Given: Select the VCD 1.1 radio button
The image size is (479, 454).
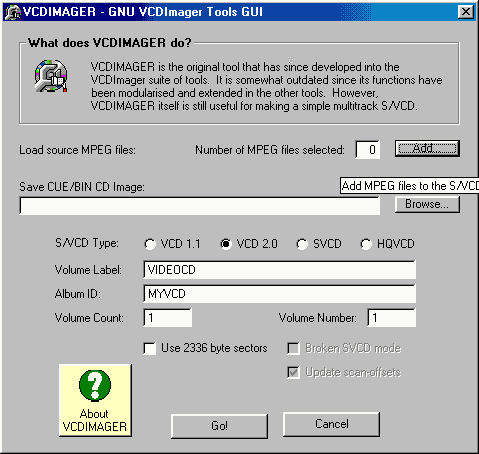Looking at the screenshot, I should tap(150, 244).
